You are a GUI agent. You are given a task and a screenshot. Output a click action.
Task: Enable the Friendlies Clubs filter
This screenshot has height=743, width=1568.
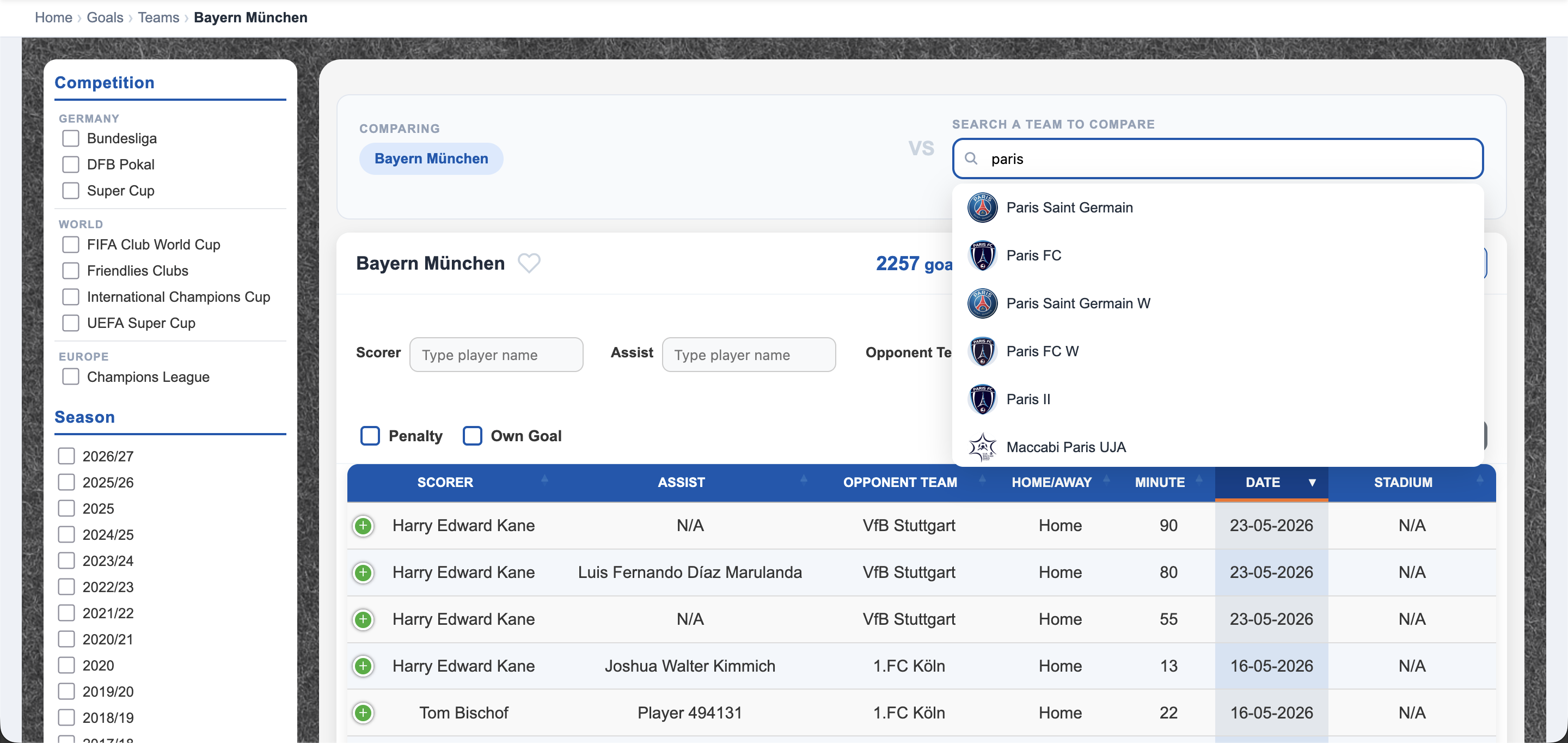[71, 270]
